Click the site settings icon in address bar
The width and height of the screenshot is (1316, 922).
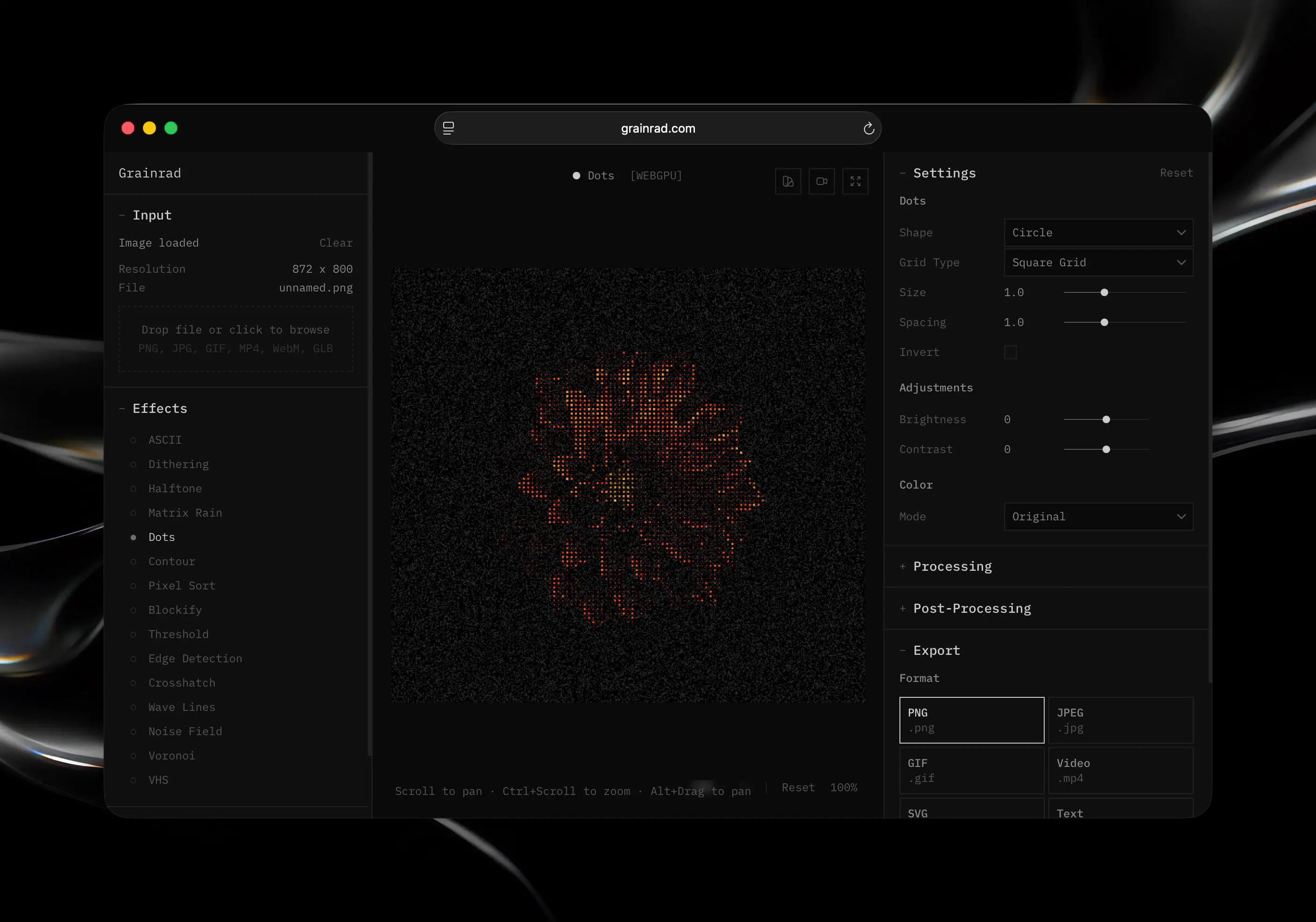[x=448, y=128]
